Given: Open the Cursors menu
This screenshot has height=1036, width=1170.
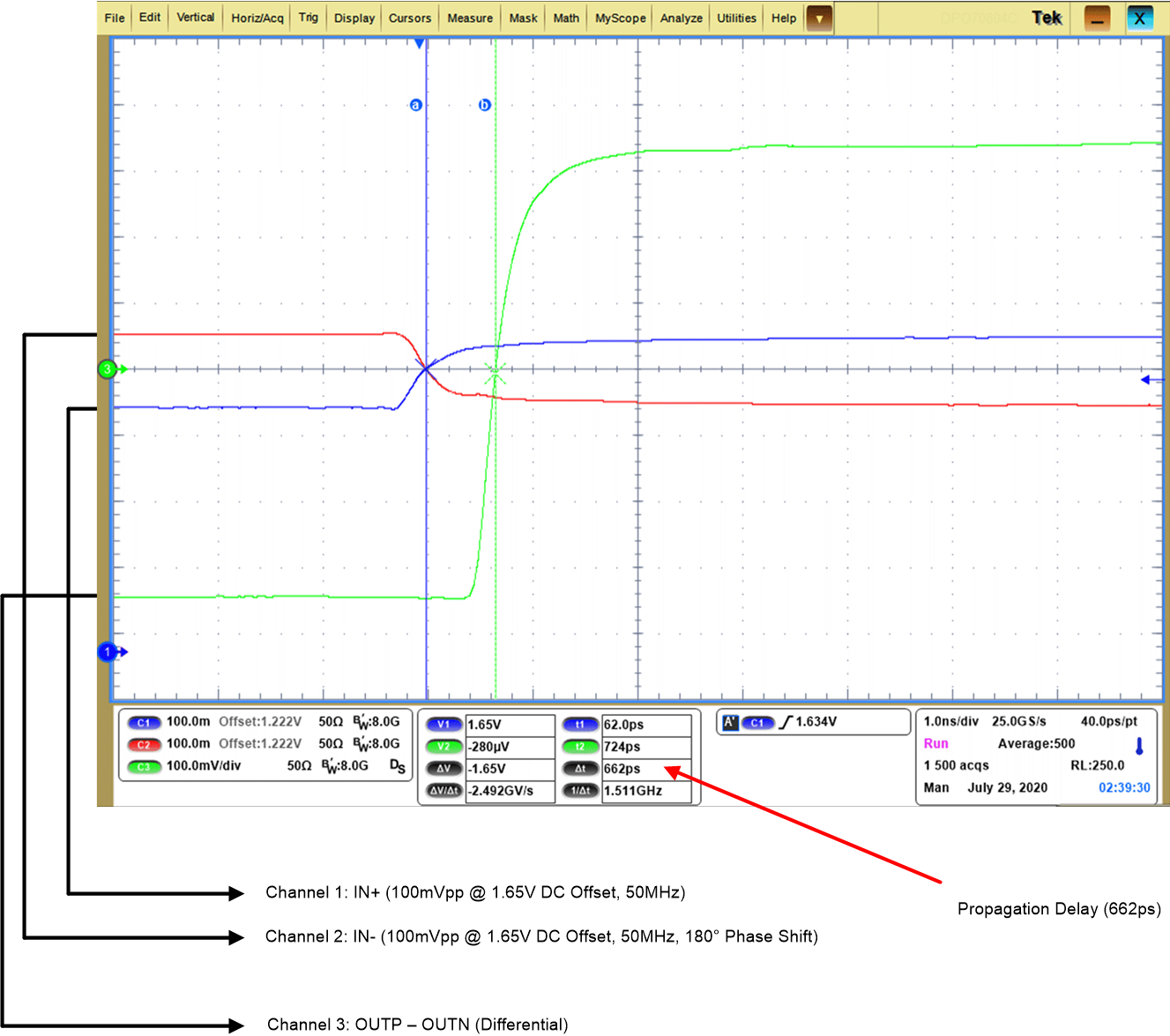Looking at the screenshot, I should [x=409, y=18].
